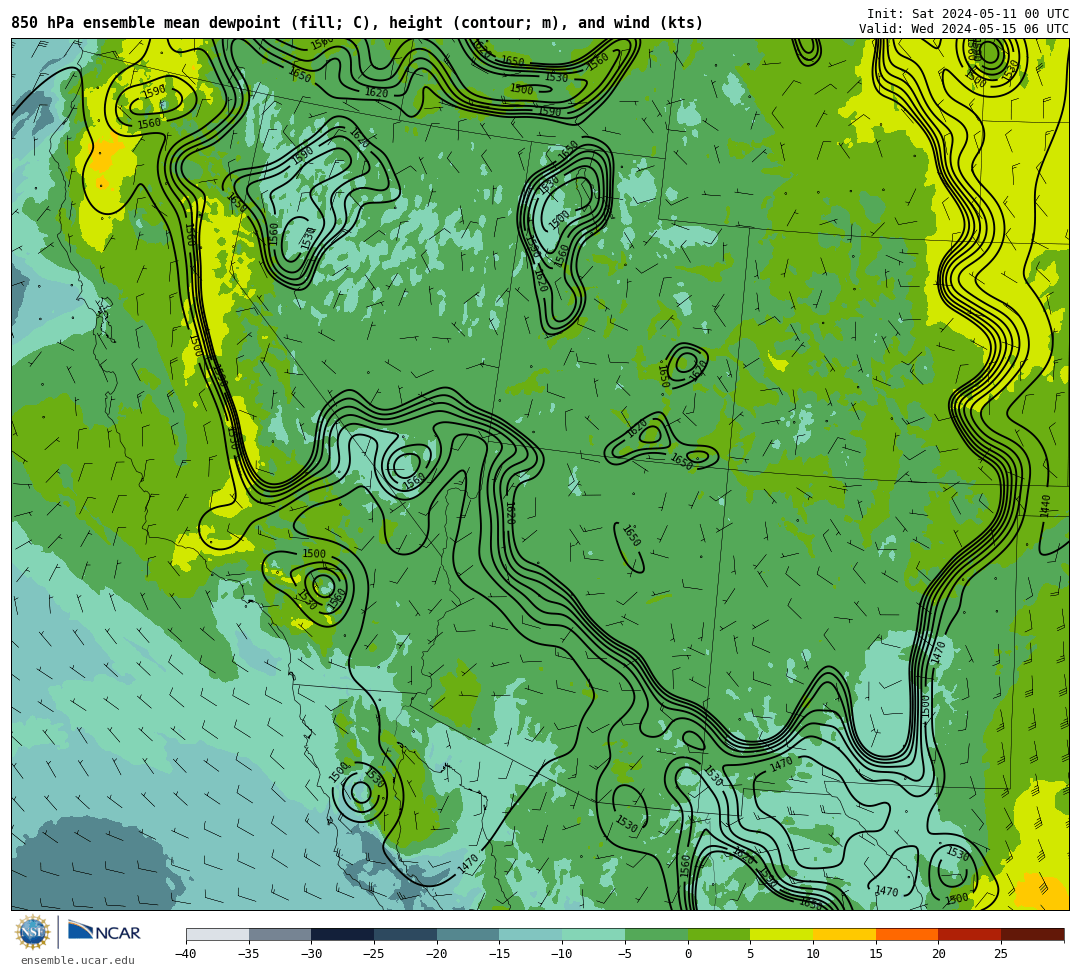Image resolution: width=1080 pixels, height=973 pixels.
Task: Click the positive 20 colorbar tick label
Action: (x=939, y=954)
